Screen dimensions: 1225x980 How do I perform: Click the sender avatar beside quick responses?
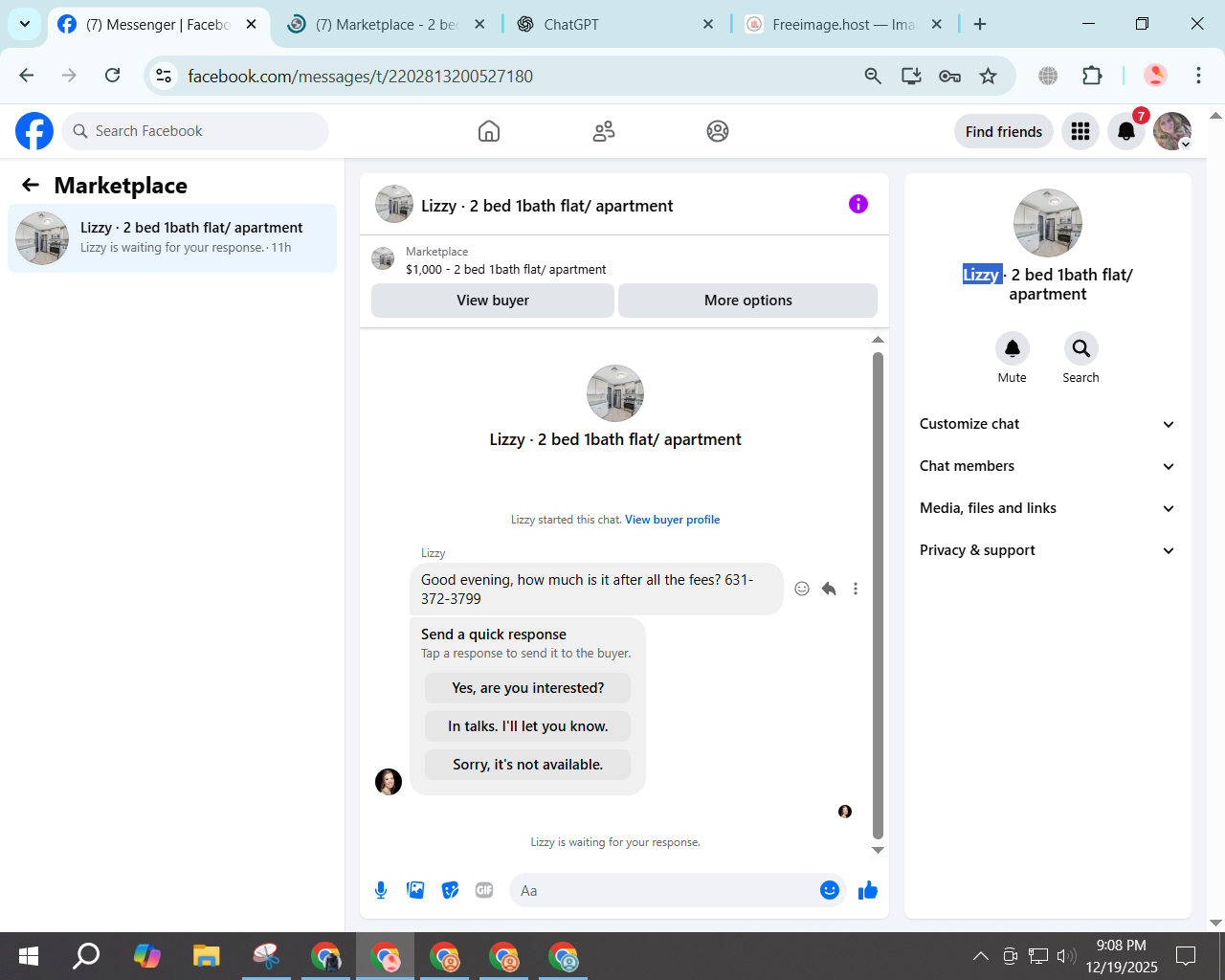tap(389, 782)
